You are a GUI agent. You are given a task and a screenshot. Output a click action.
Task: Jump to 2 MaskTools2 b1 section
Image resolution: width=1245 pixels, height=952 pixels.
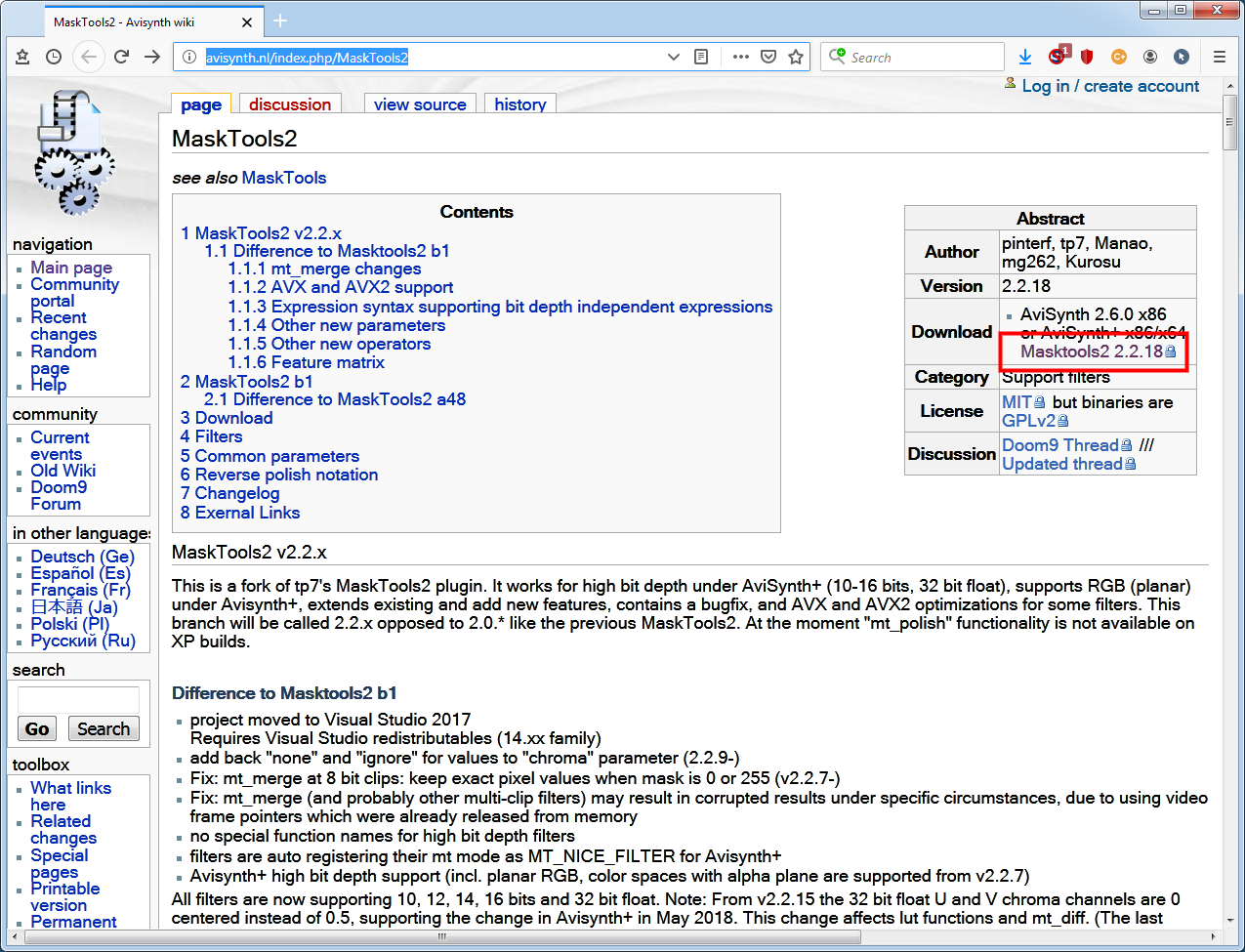[x=247, y=381]
